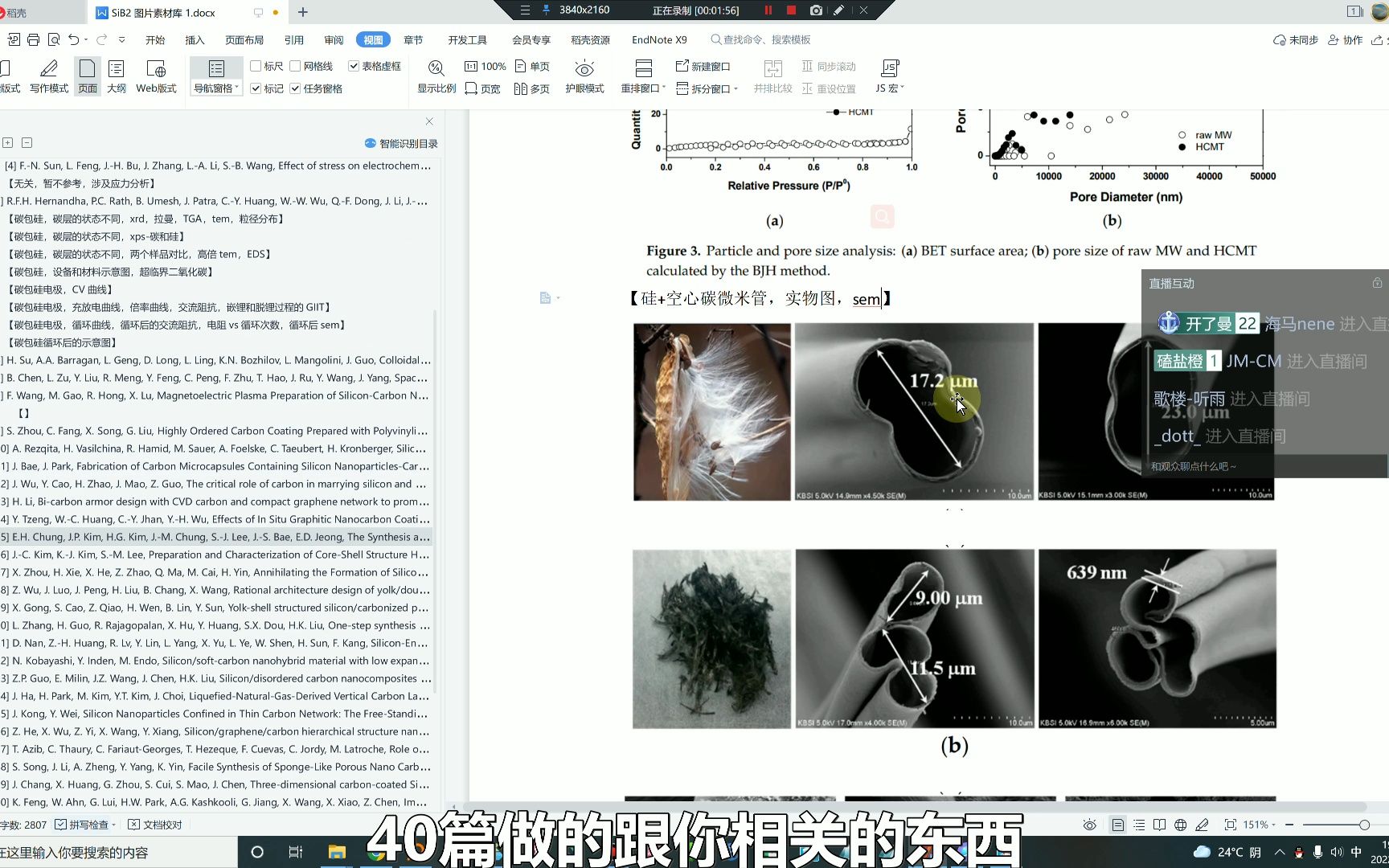Switch to 大纲 outline view
The image size is (1389, 868).
pyautogui.click(x=117, y=77)
